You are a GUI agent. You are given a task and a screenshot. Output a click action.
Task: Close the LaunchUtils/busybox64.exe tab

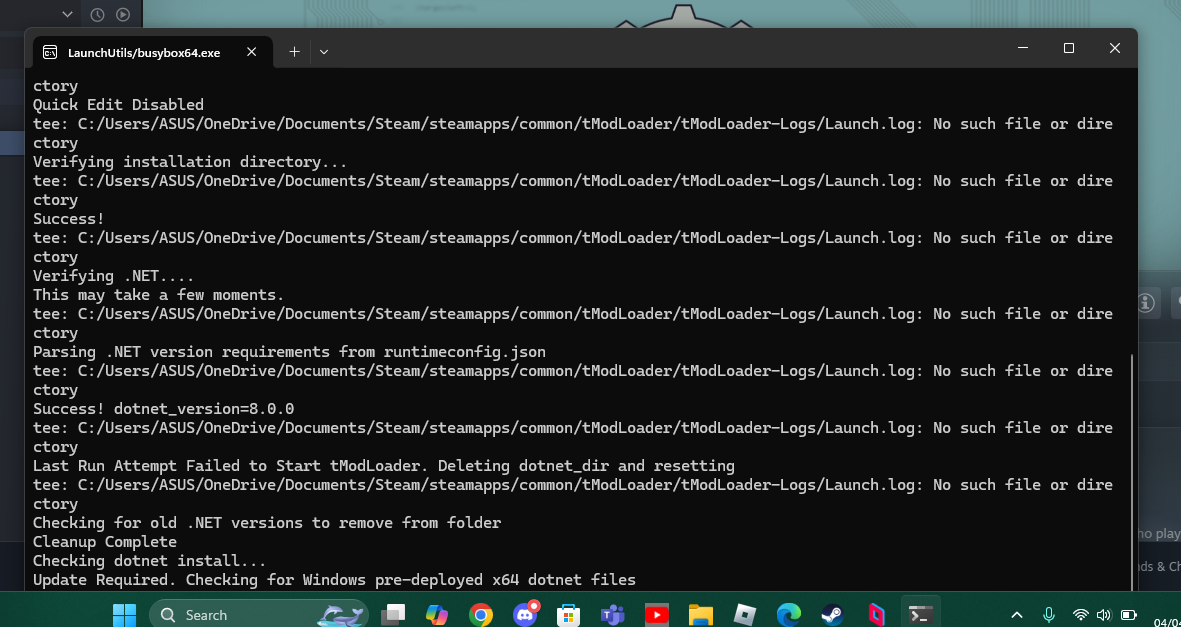pos(252,51)
